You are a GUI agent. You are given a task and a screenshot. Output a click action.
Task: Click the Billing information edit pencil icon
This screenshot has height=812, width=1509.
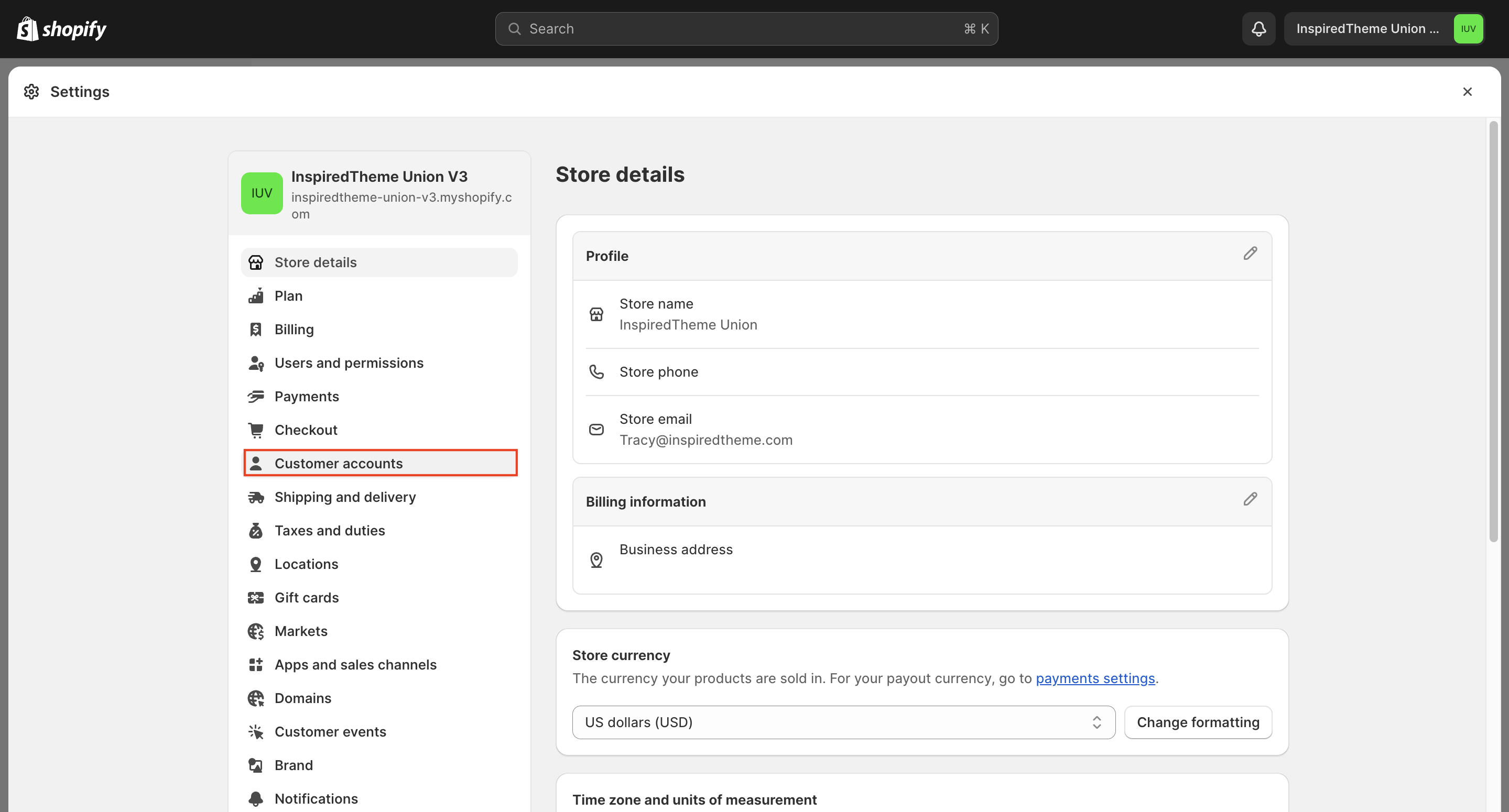(1250, 499)
